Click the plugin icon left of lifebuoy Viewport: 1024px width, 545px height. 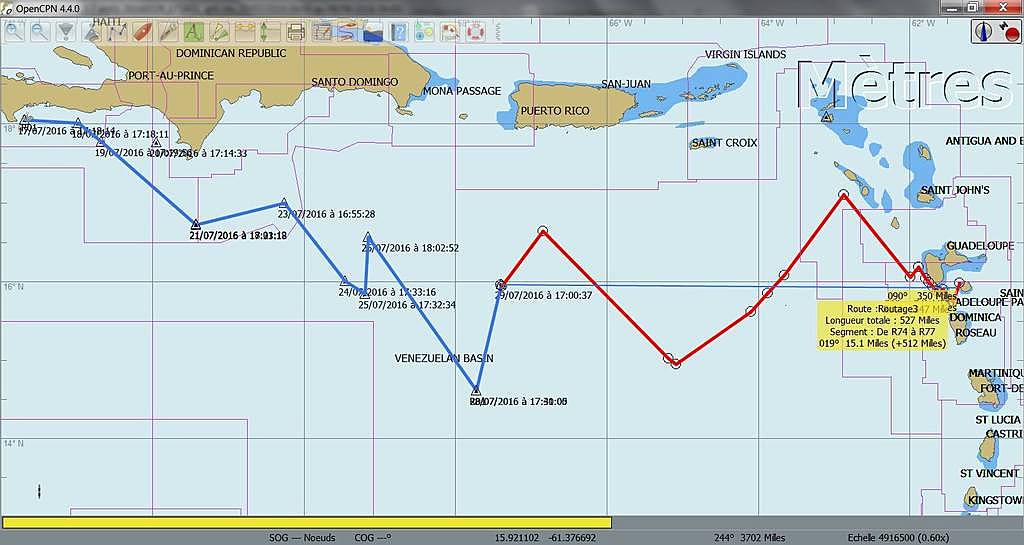[x=449, y=31]
